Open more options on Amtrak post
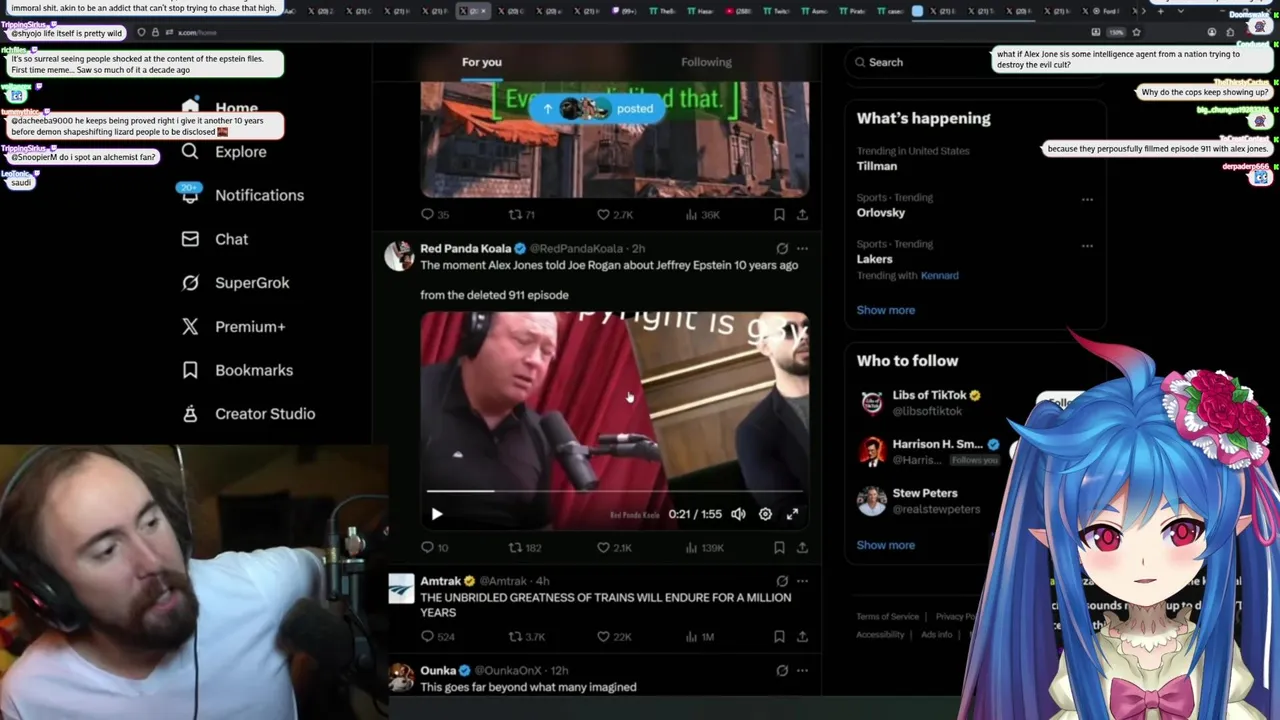Screen dimensions: 1280x720 click(802, 581)
